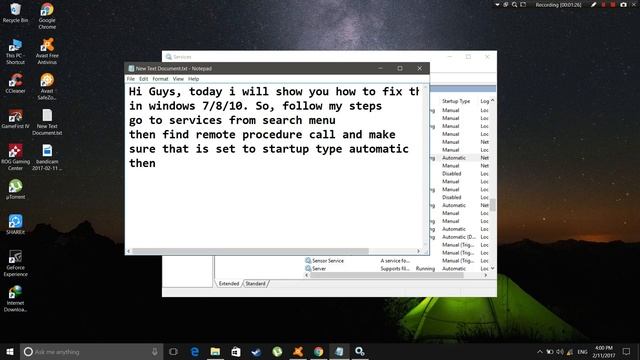
Task: Click 'Running' status in Server row
Action: (x=425, y=269)
